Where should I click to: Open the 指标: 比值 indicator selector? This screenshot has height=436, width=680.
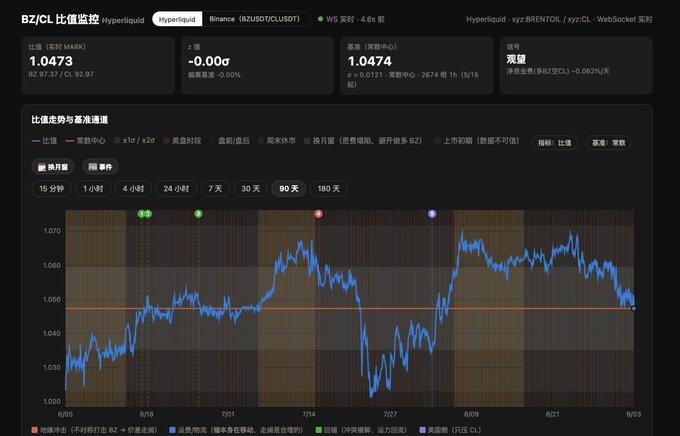[x=555, y=142]
